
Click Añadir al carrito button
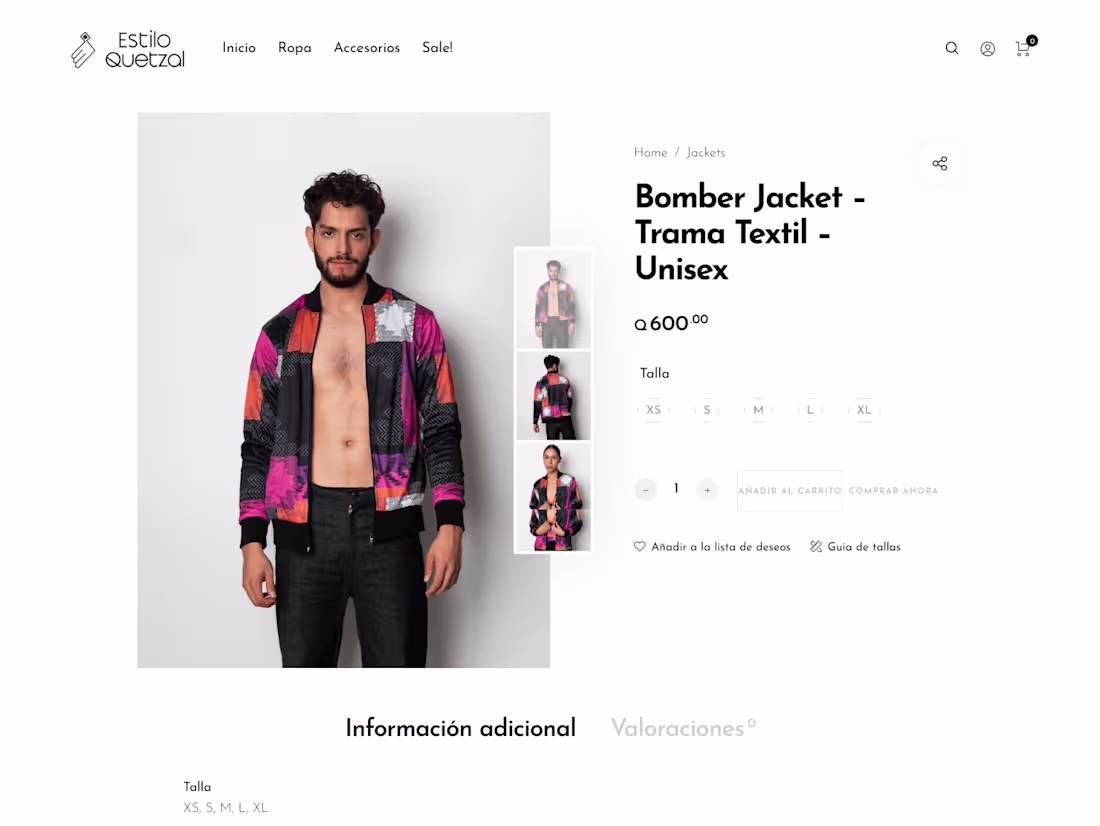[789, 491]
